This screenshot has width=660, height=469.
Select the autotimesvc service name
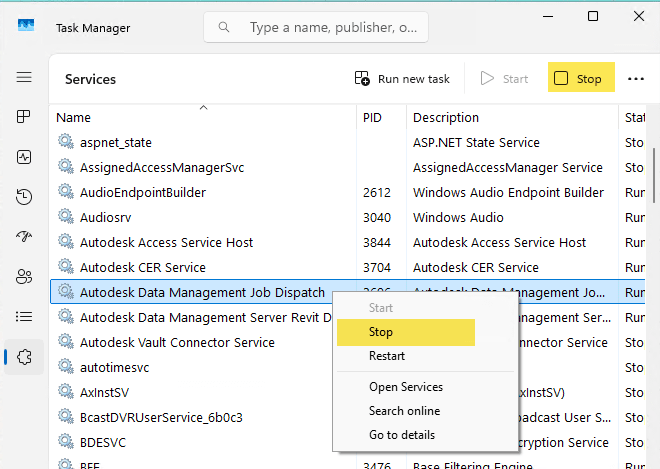click(114, 368)
